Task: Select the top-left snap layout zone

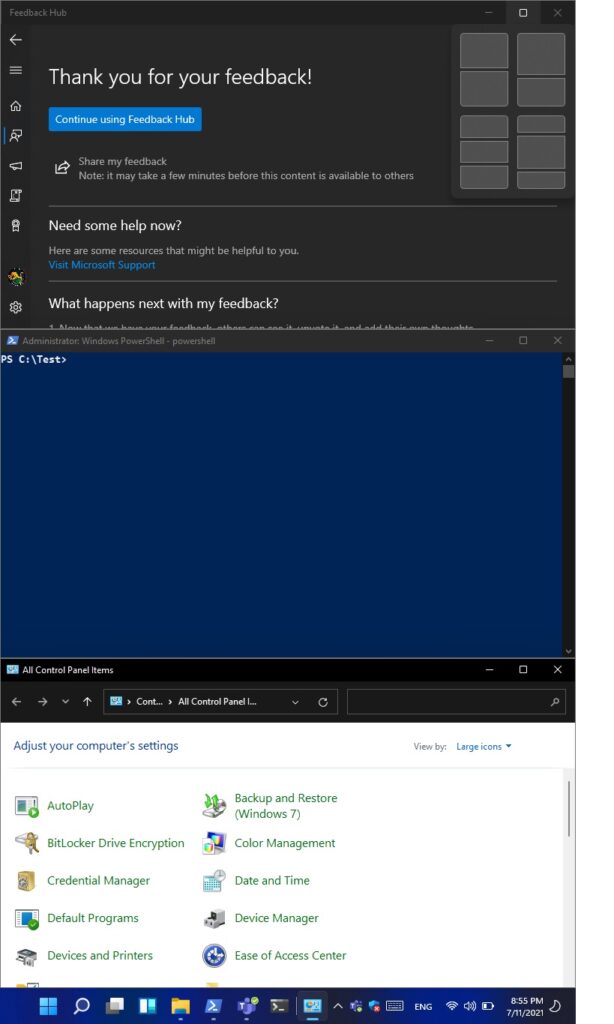Action: coord(484,51)
